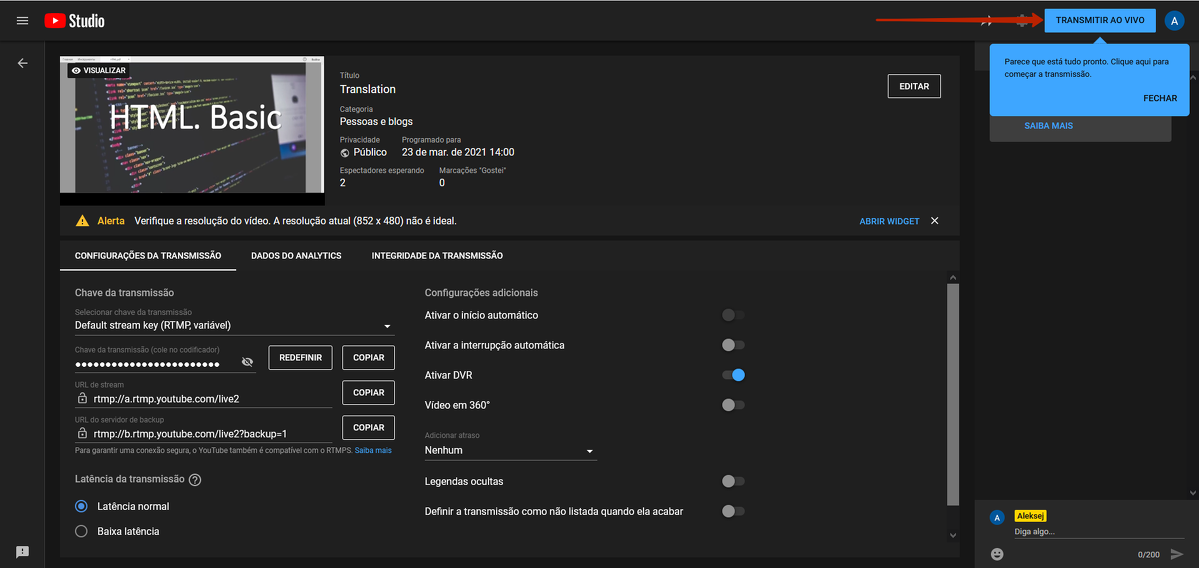
Task: Click the Abrir Widget link
Action: pyautogui.click(x=889, y=221)
